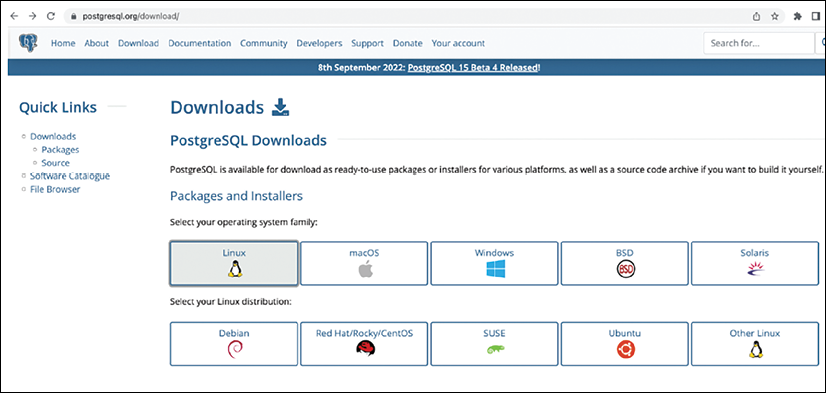Click the download icon beside Downloads heading
Image resolution: width=826 pixels, height=393 pixels.
click(281, 107)
